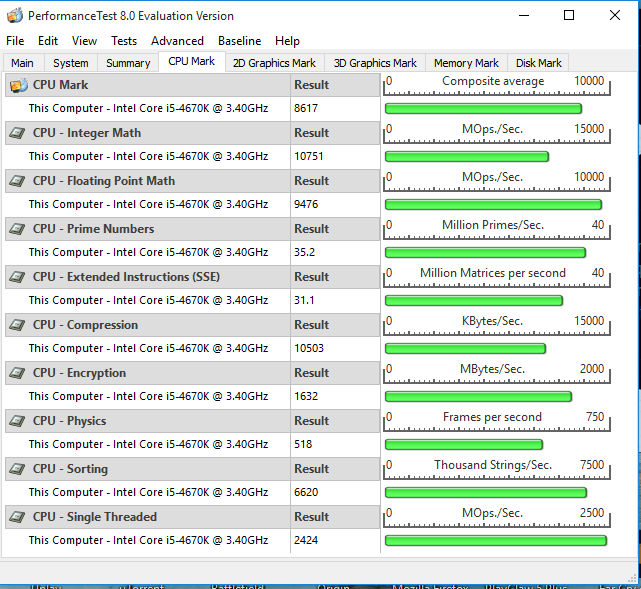Image resolution: width=641 pixels, height=589 pixels.
Task: Maximize the PerformanceTest window
Action: pyautogui.click(x=569, y=16)
